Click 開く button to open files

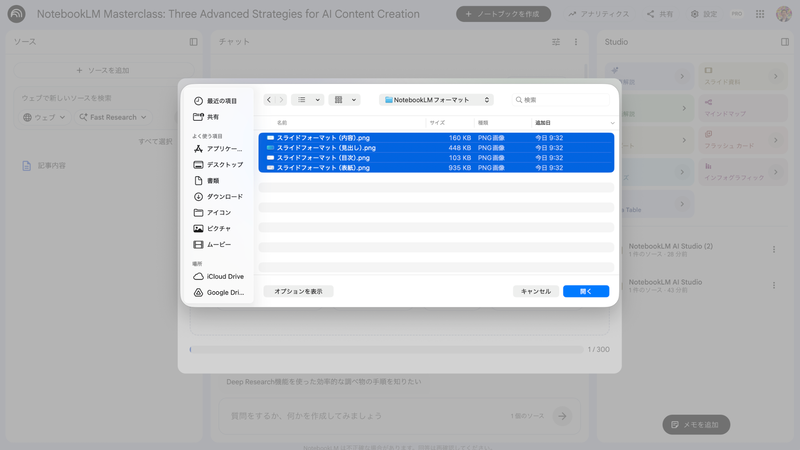(586, 291)
